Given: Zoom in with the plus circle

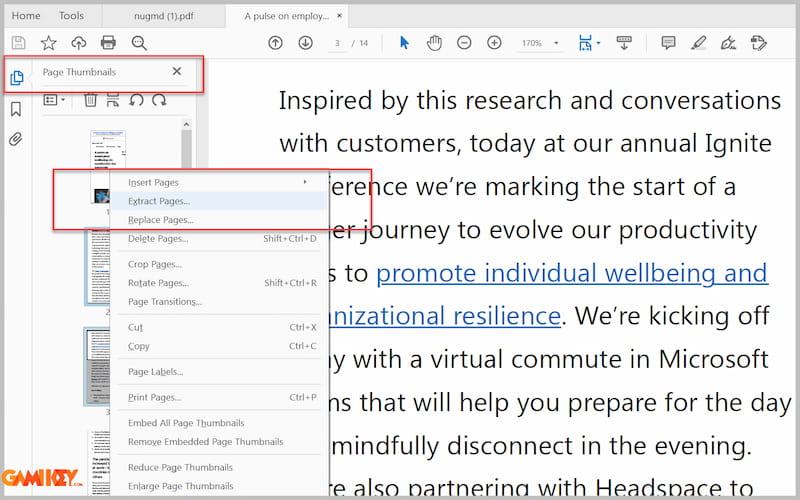Looking at the screenshot, I should 494,43.
